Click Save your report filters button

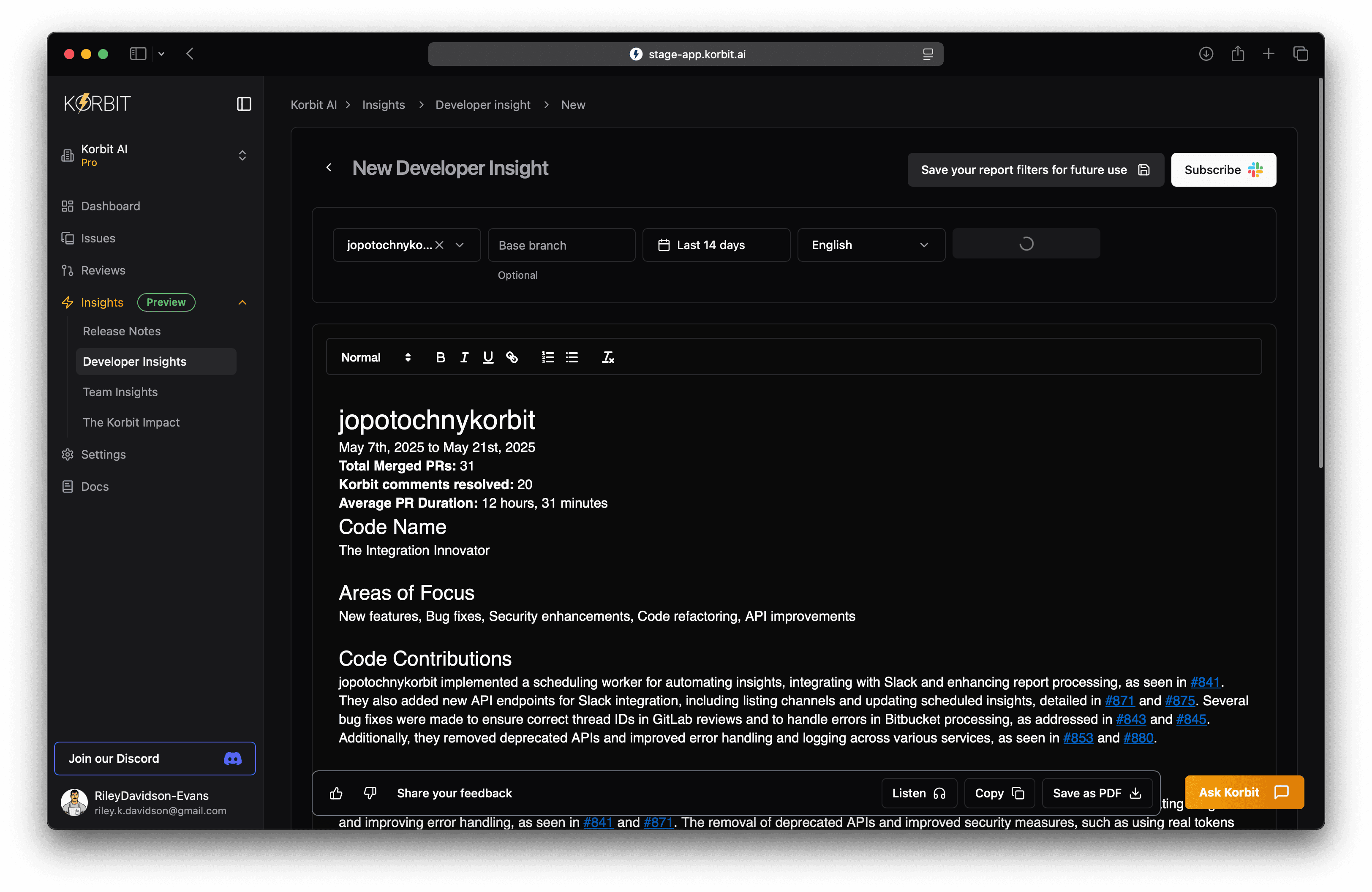(1035, 169)
